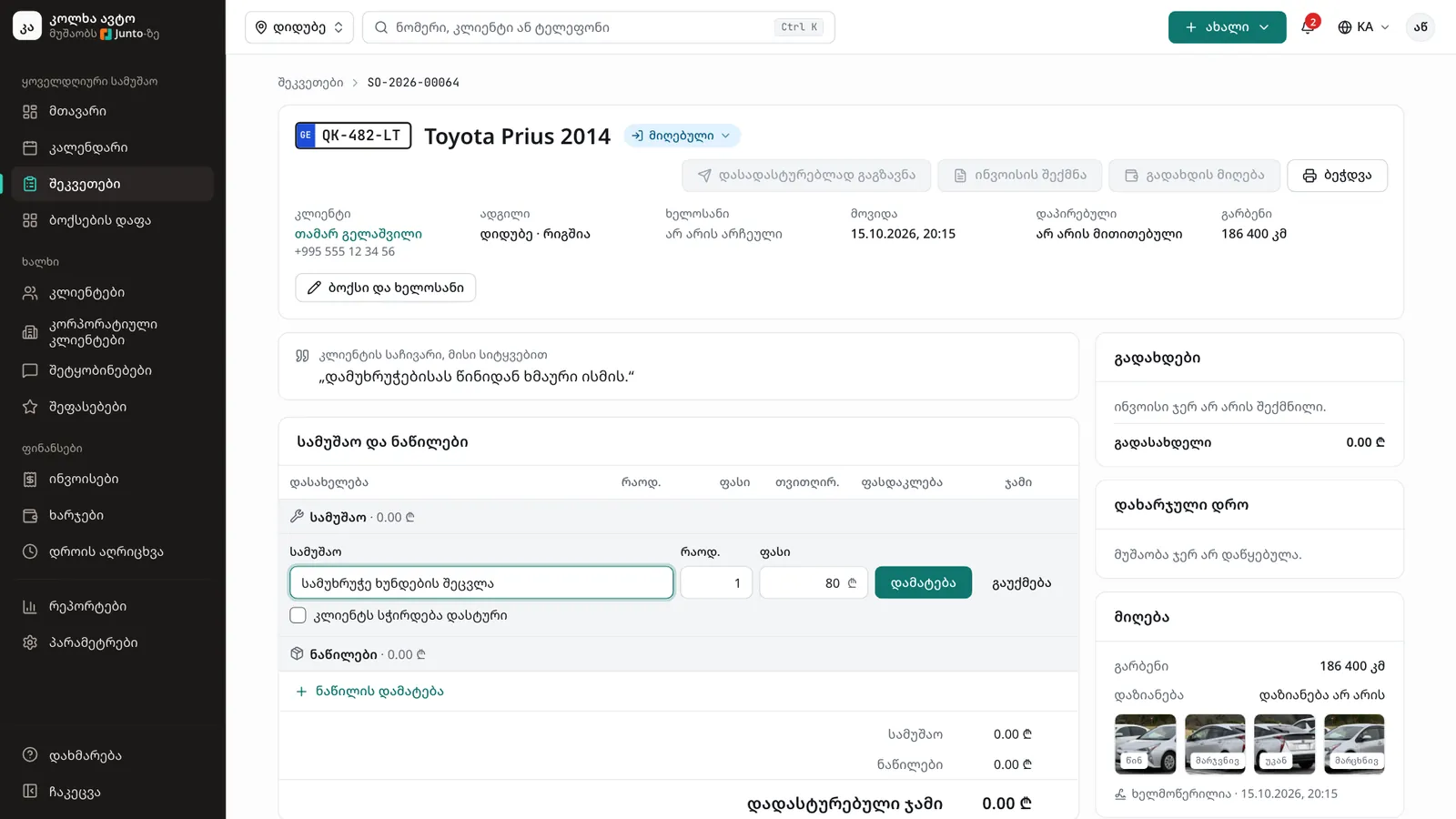Expand the ახალი create dropdown
Image resolution: width=1456 pixels, height=819 pixels.
[1227, 27]
